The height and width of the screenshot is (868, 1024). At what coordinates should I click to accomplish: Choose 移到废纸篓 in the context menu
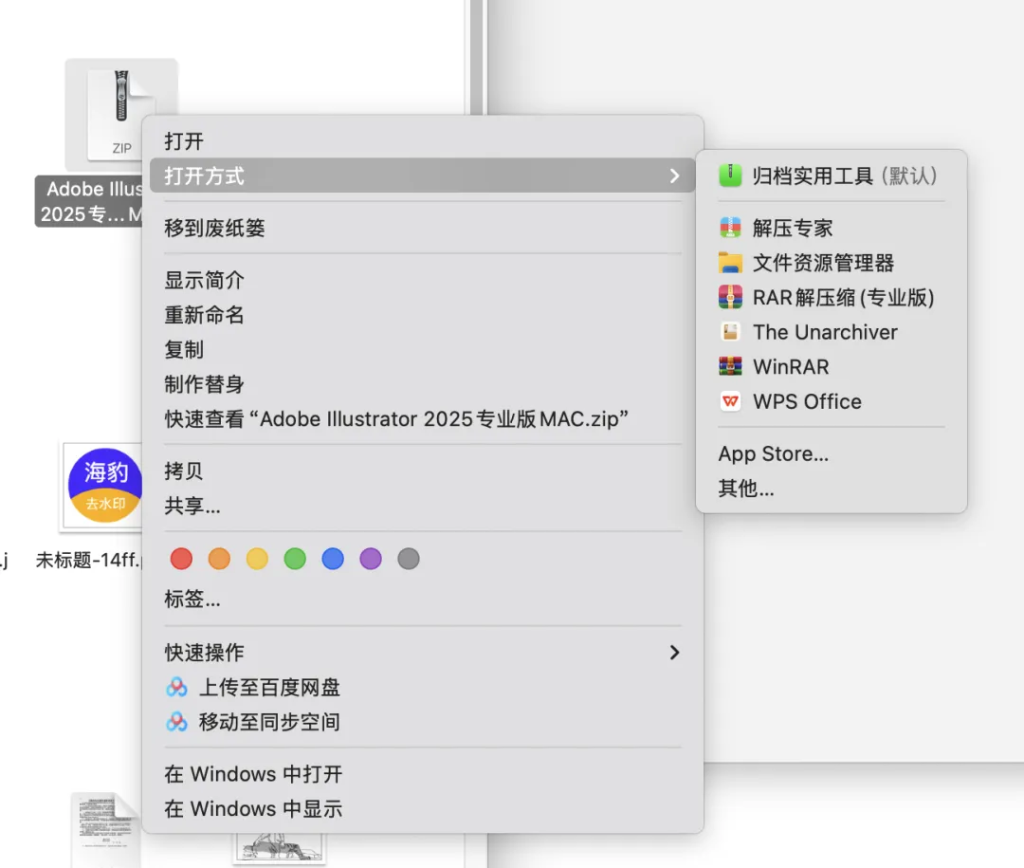click(422, 228)
